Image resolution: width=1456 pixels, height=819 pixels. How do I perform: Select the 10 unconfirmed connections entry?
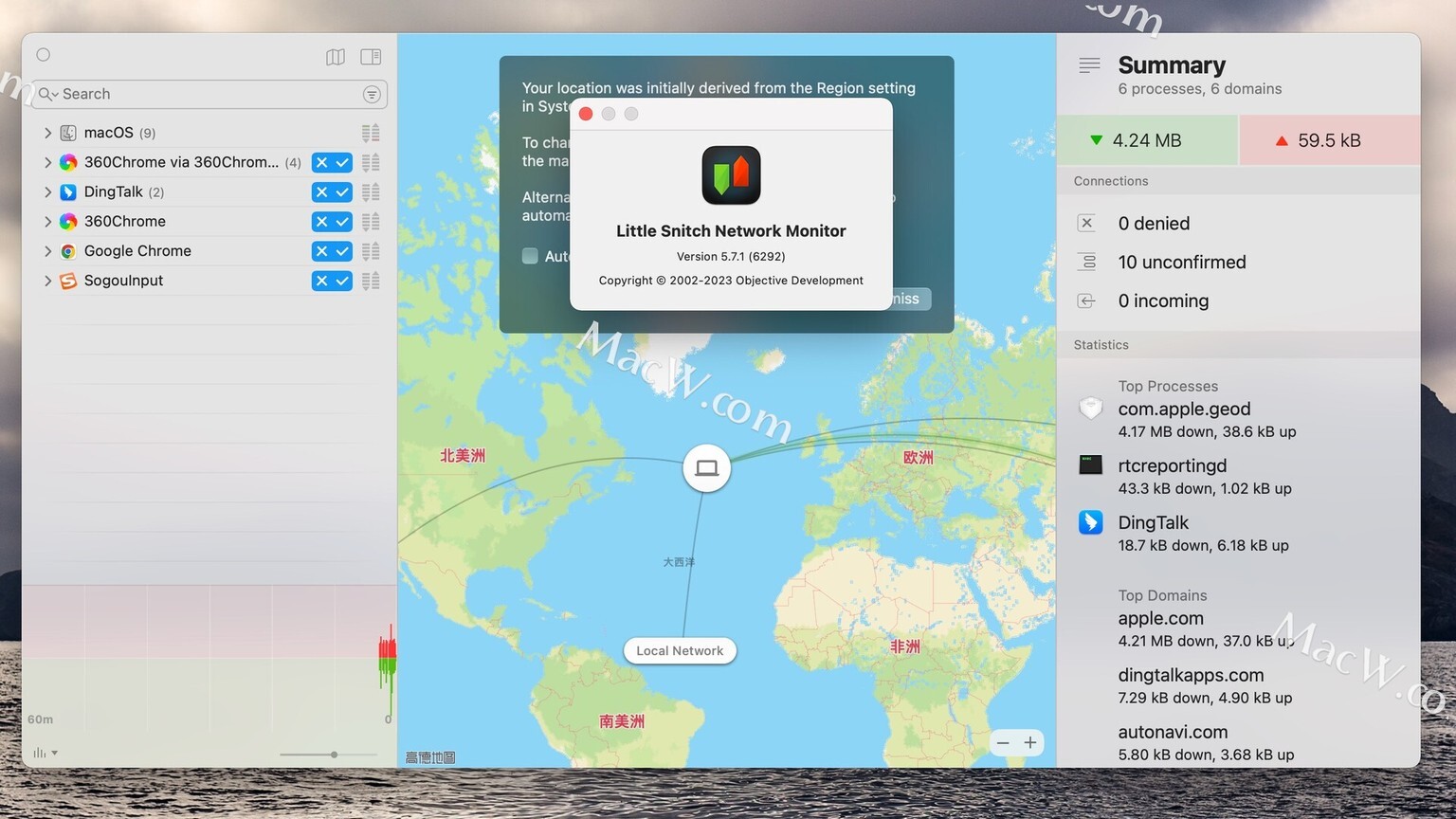click(x=1182, y=262)
